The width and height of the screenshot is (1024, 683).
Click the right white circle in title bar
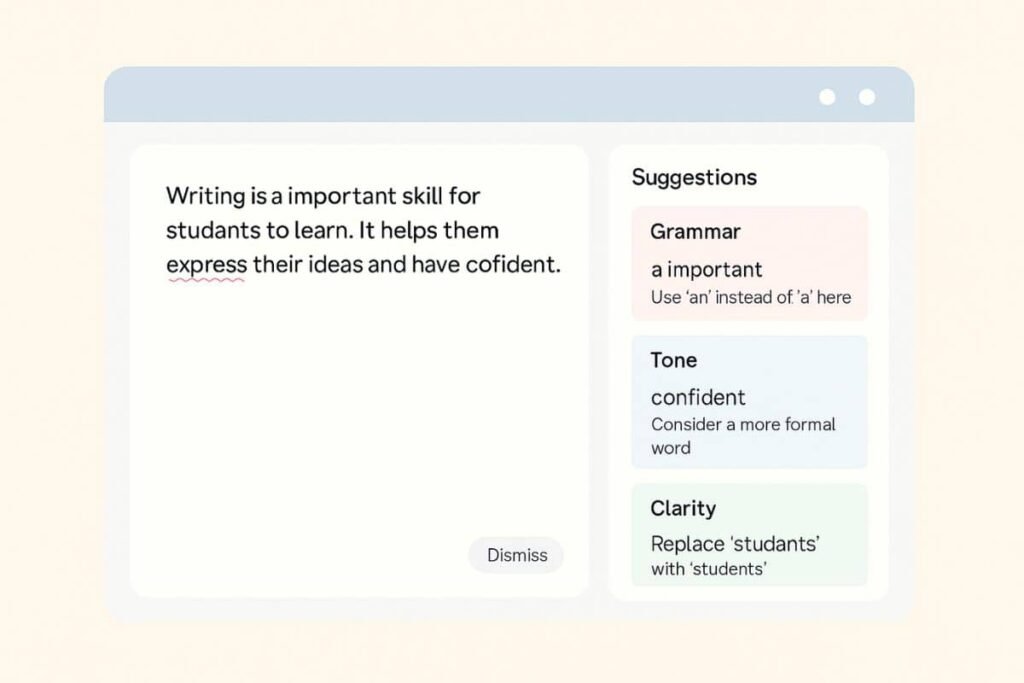(867, 97)
